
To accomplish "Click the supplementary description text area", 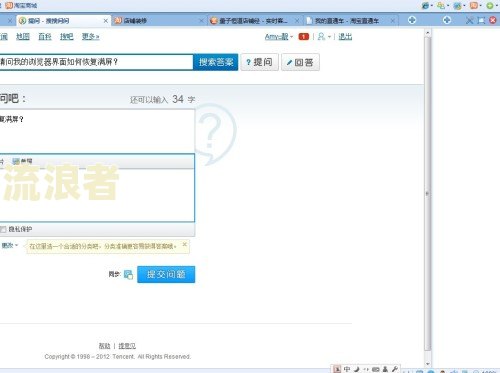I will [x=97, y=195].
